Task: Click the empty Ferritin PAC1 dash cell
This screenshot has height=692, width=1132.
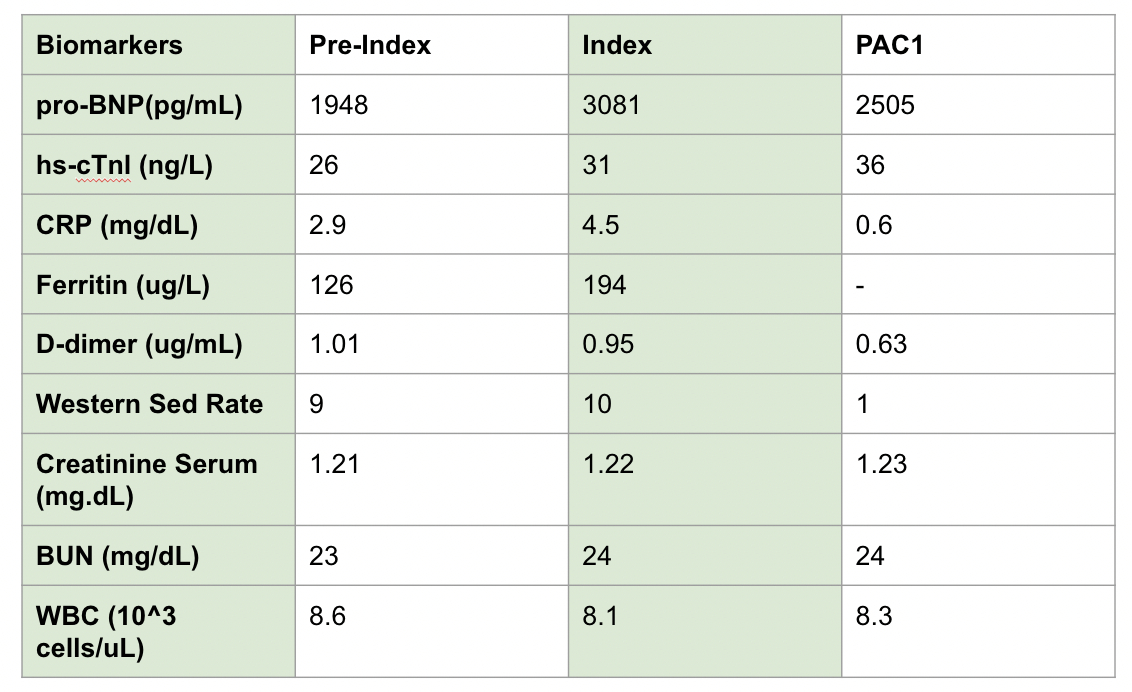Action: (x=860, y=286)
